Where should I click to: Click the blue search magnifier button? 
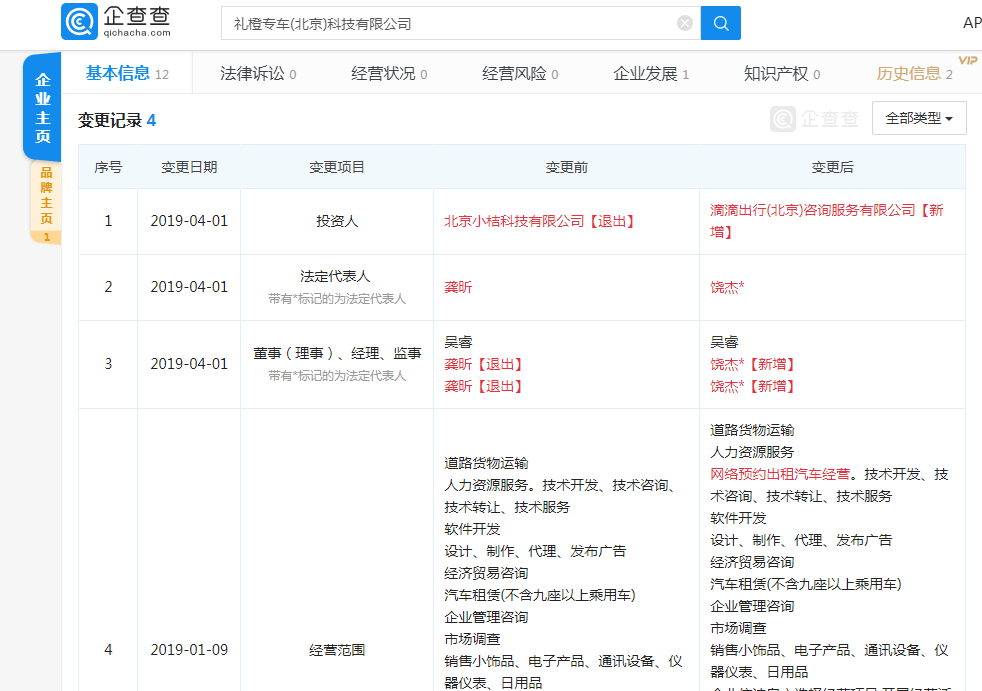[x=721, y=23]
